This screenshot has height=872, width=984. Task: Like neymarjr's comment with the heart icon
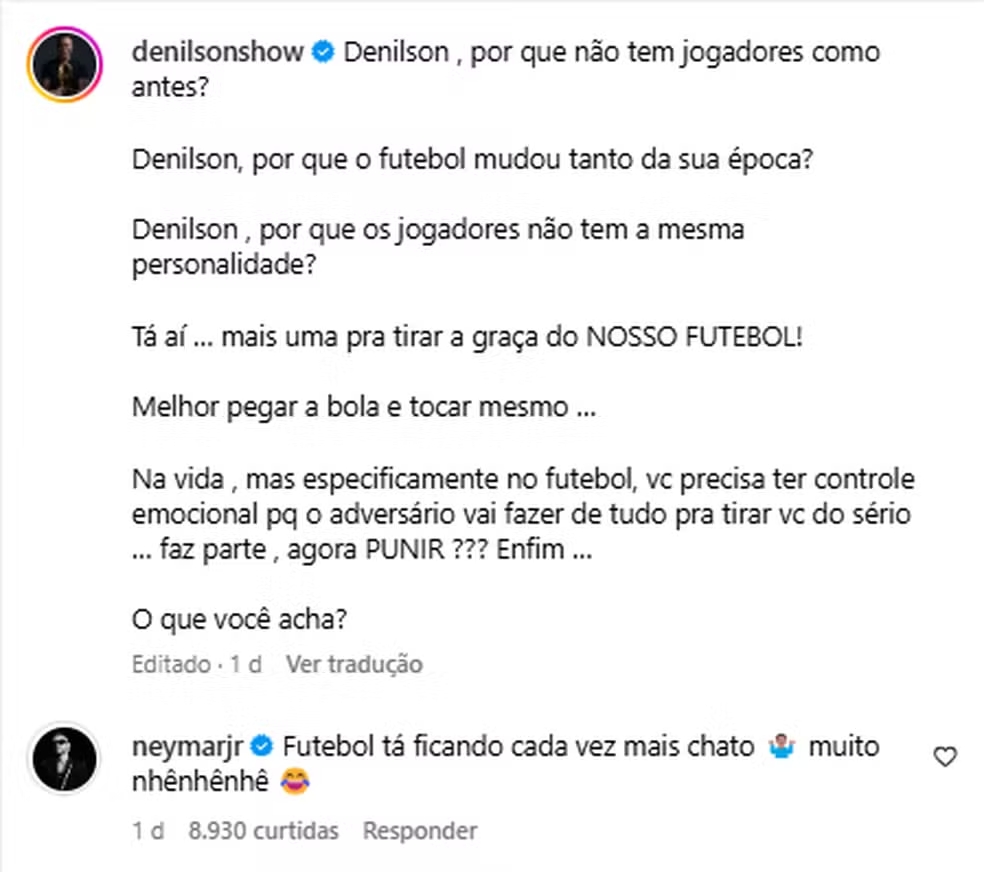coord(944,757)
